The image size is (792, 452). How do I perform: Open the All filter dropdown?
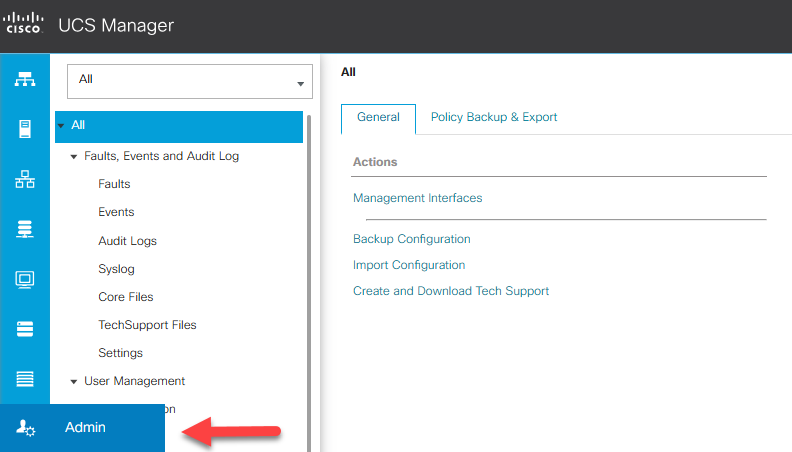click(x=190, y=81)
